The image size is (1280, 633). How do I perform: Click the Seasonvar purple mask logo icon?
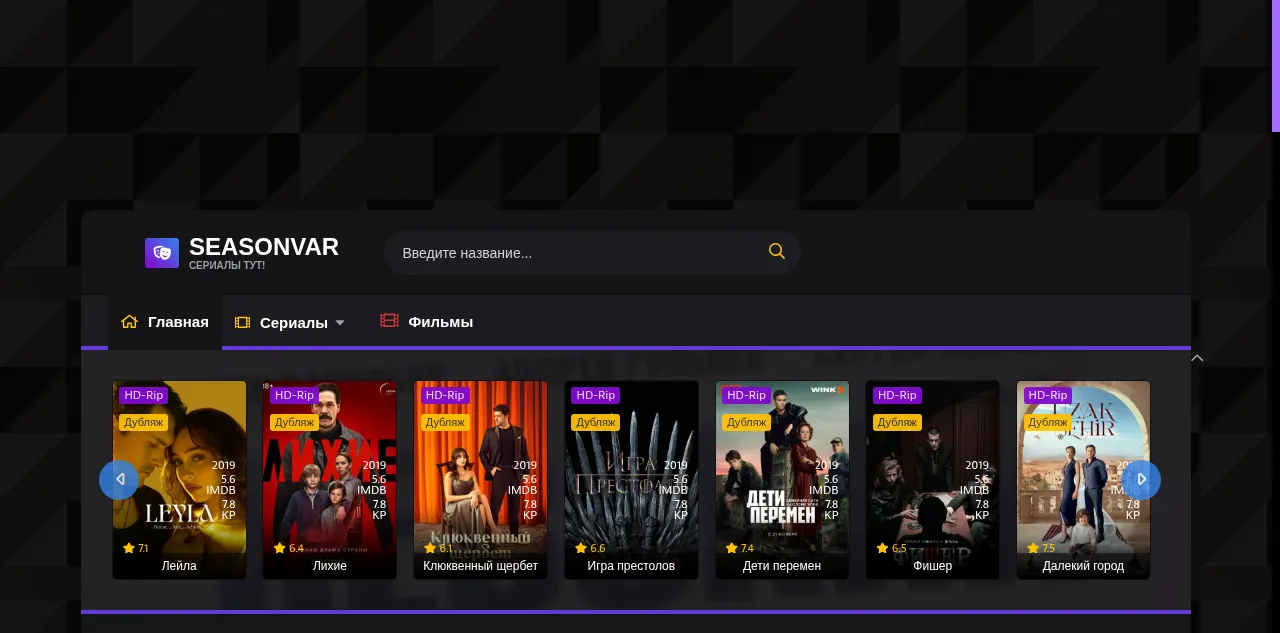pyautogui.click(x=162, y=253)
